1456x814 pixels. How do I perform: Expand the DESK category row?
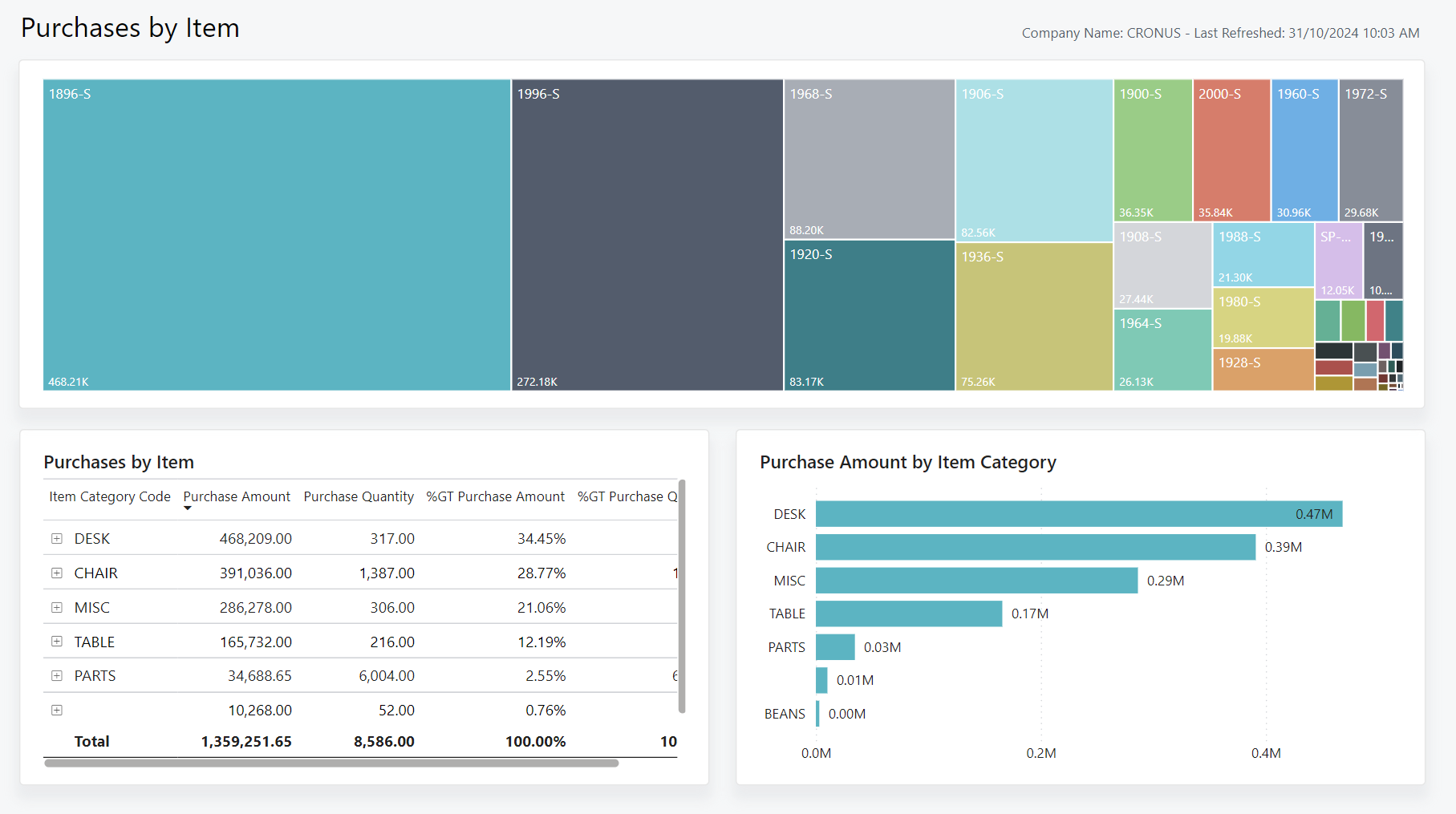click(x=57, y=539)
